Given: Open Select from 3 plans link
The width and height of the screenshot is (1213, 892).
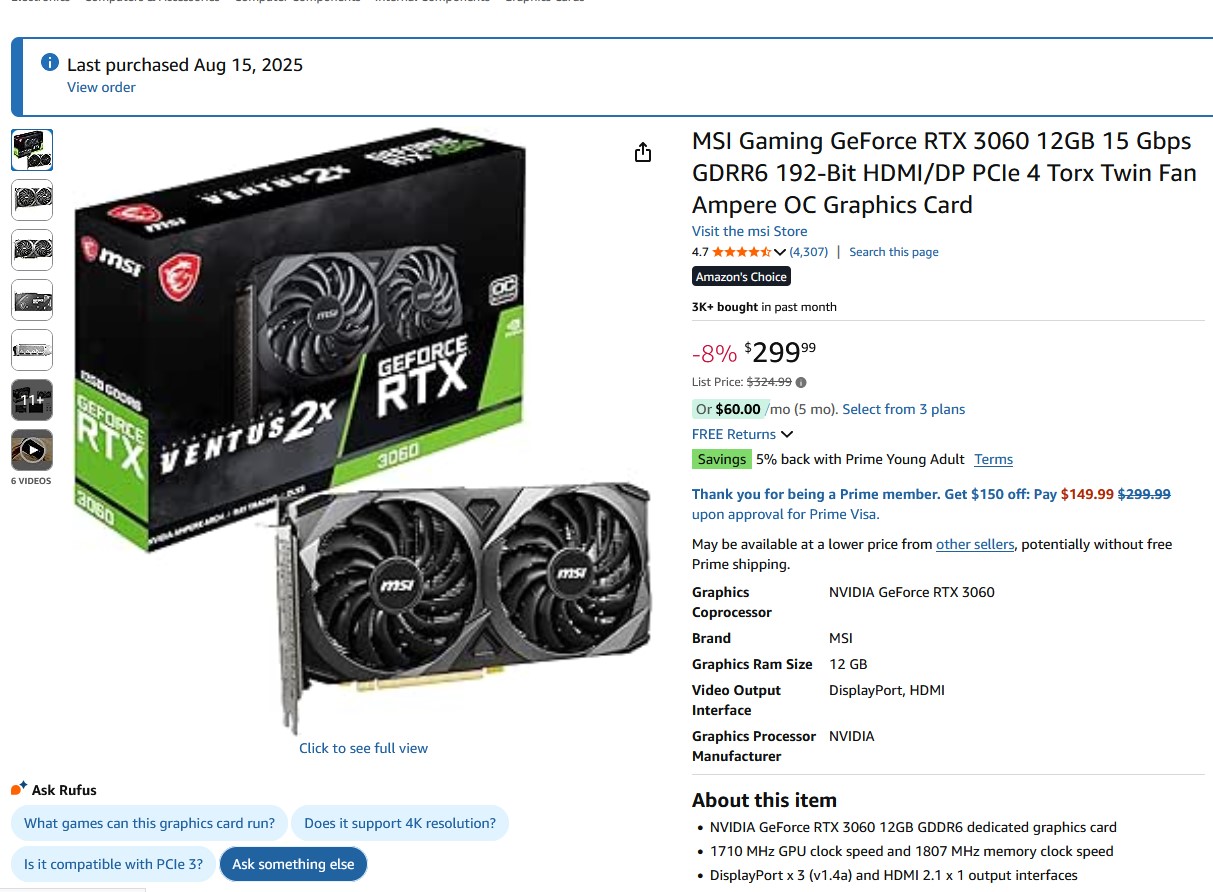Looking at the screenshot, I should tap(904, 409).
